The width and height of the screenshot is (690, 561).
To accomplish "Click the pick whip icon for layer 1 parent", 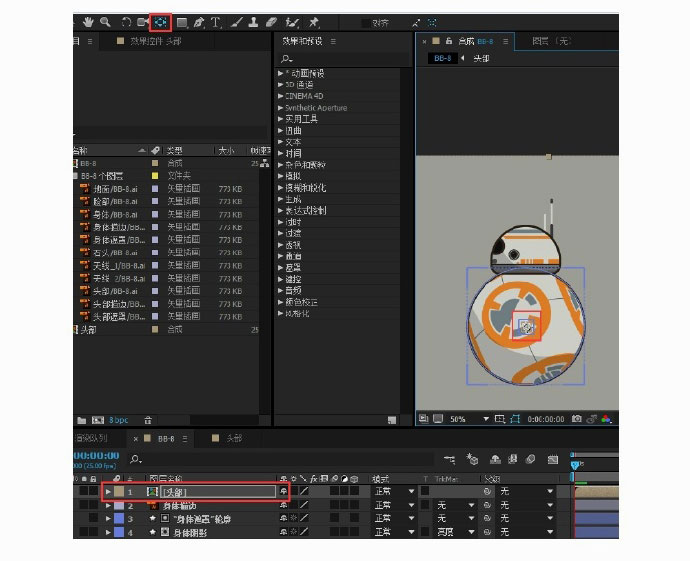I will [x=487, y=491].
